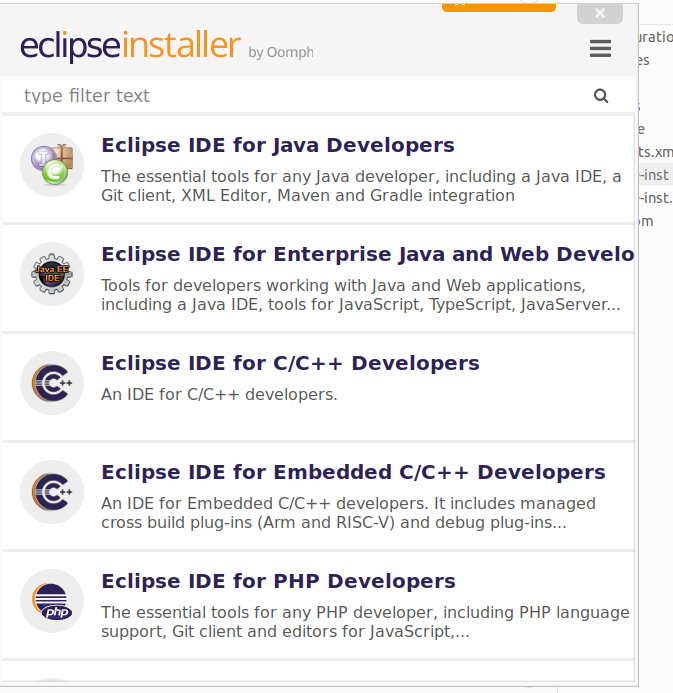The height and width of the screenshot is (693, 673).
Task: Click the eclipseinstaller by Oomph logo
Action: click(x=167, y=46)
